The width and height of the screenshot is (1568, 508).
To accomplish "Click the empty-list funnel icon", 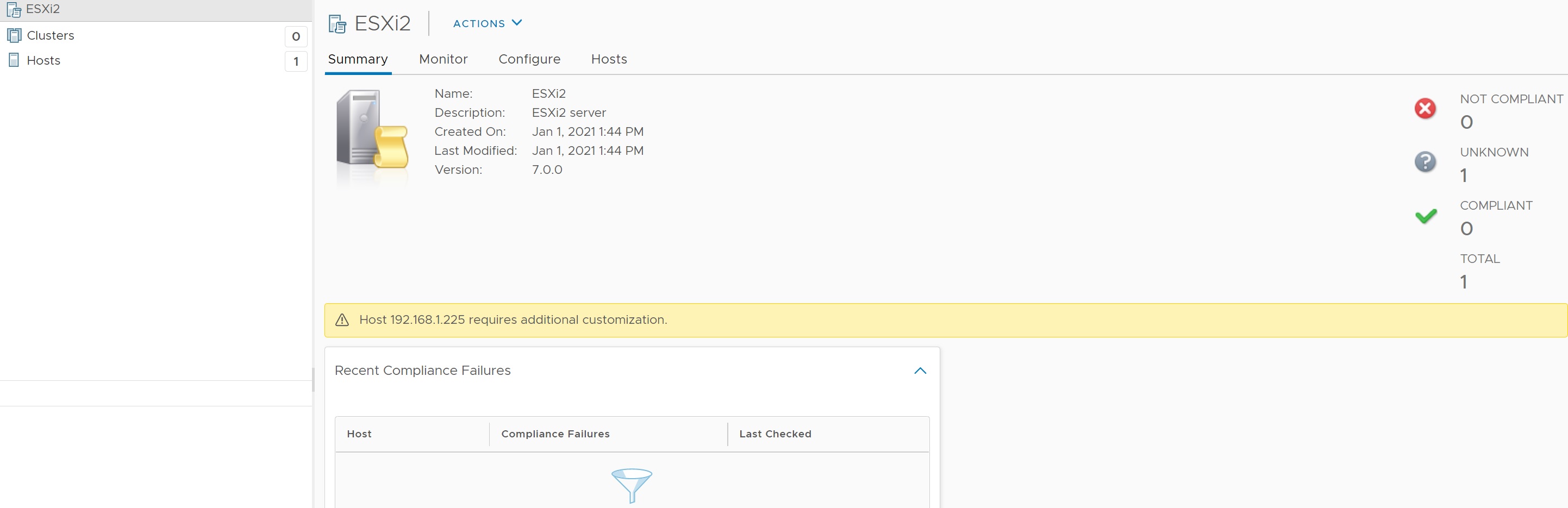I will coord(631,485).
